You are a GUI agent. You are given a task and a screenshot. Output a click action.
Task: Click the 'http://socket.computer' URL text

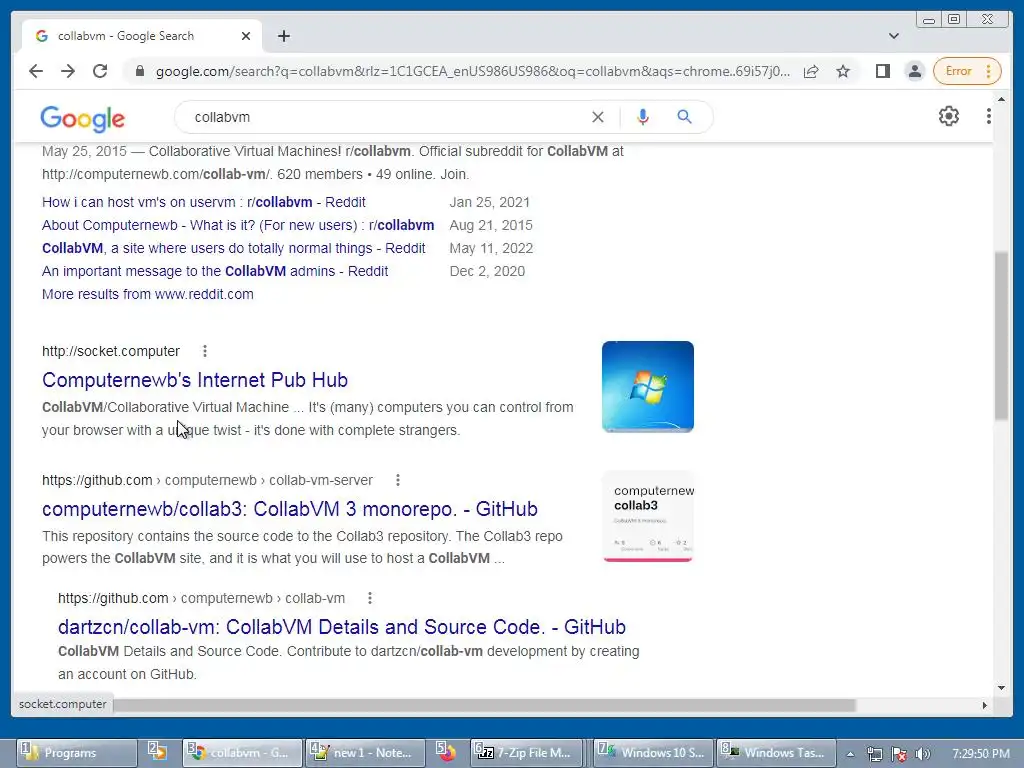(110, 351)
